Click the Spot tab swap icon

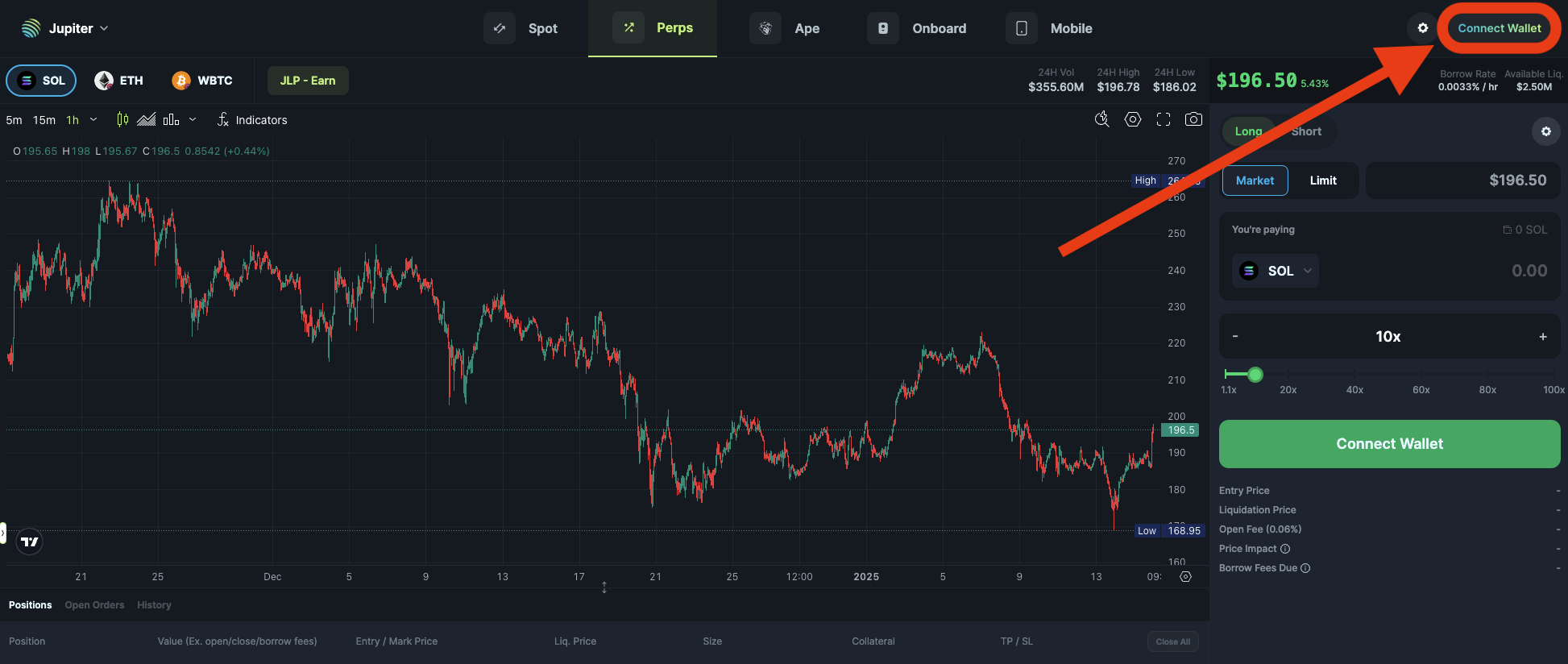pos(500,28)
